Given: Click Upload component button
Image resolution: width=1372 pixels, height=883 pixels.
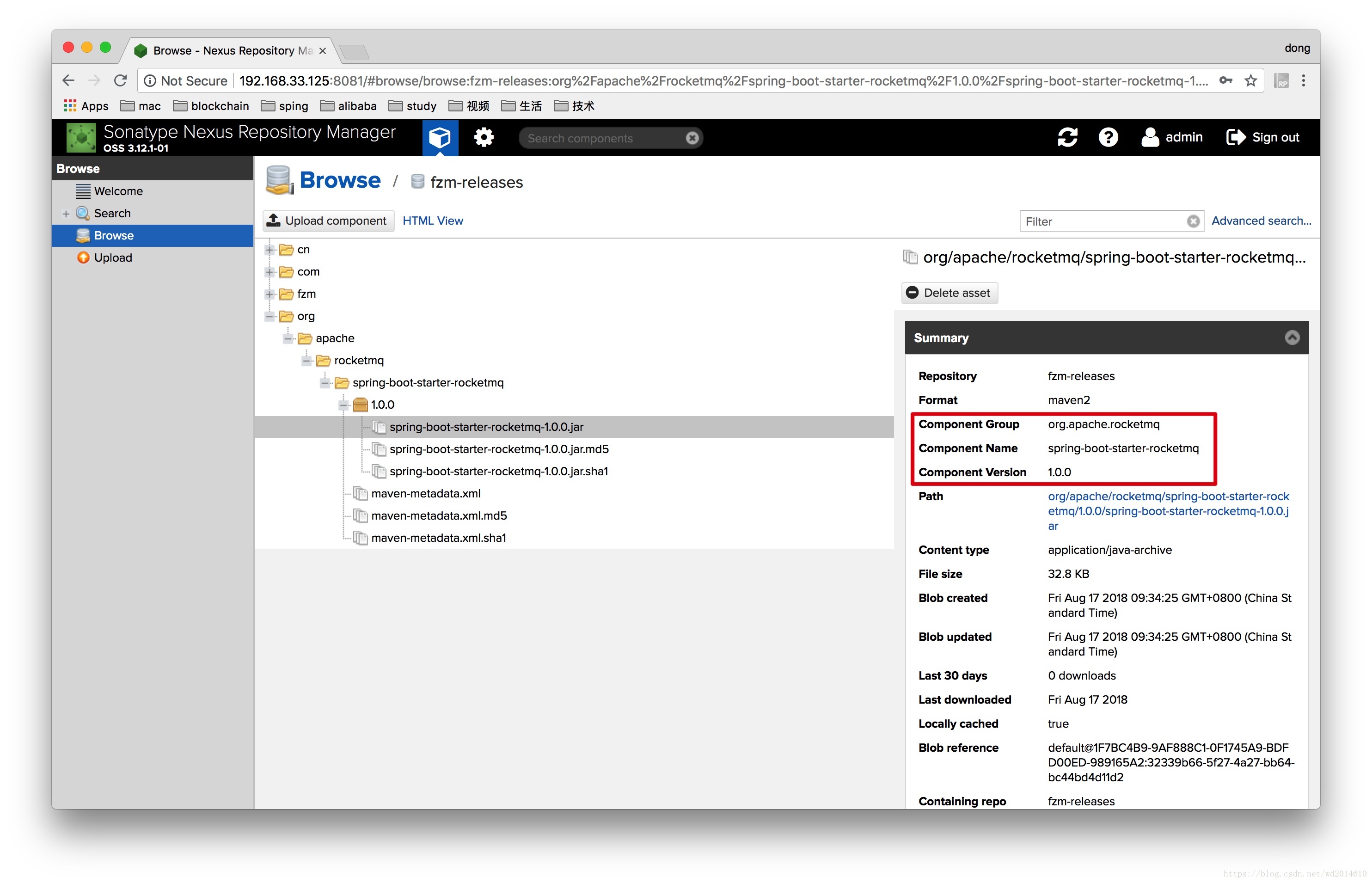Looking at the screenshot, I should 329,221.
